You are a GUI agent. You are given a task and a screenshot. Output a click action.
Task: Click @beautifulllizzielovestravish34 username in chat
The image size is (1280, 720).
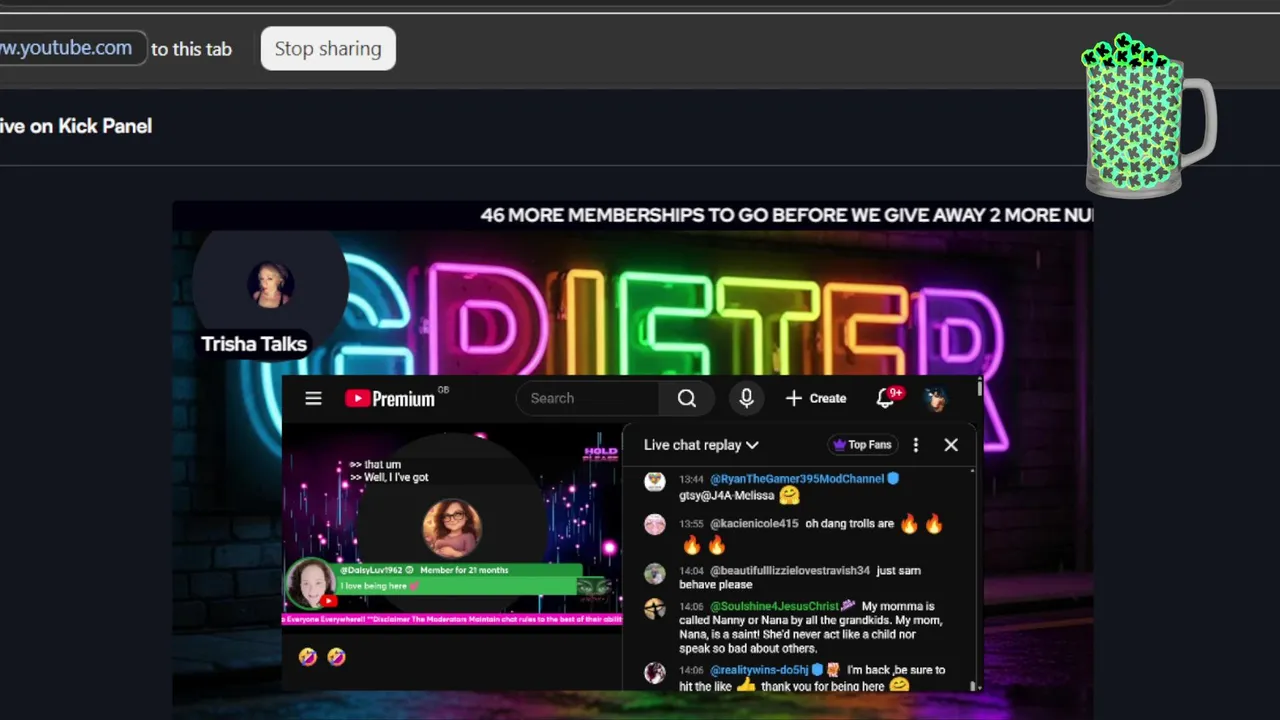pyautogui.click(x=790, y=571)
